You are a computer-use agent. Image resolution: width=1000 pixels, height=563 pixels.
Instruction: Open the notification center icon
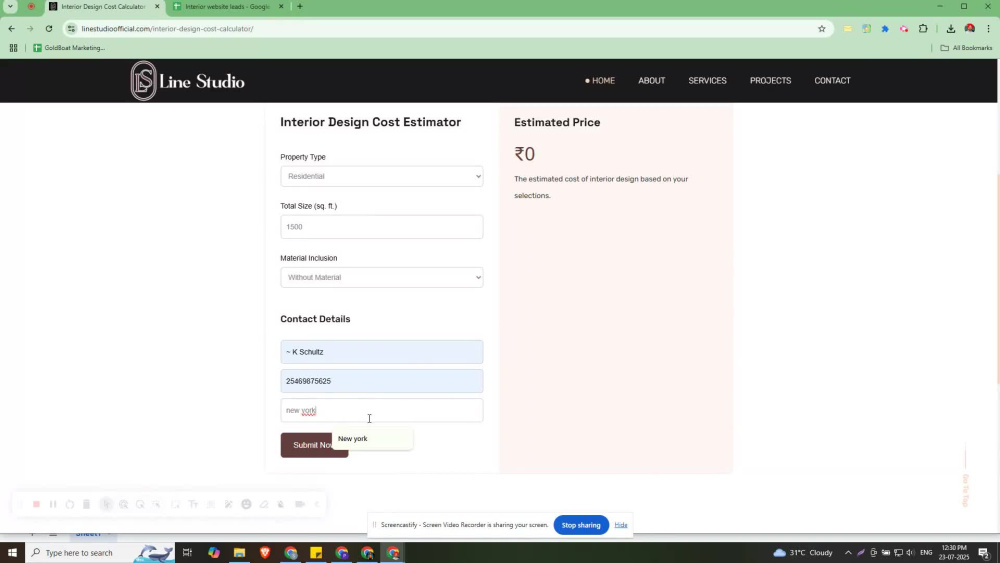[x=984, y=553]
